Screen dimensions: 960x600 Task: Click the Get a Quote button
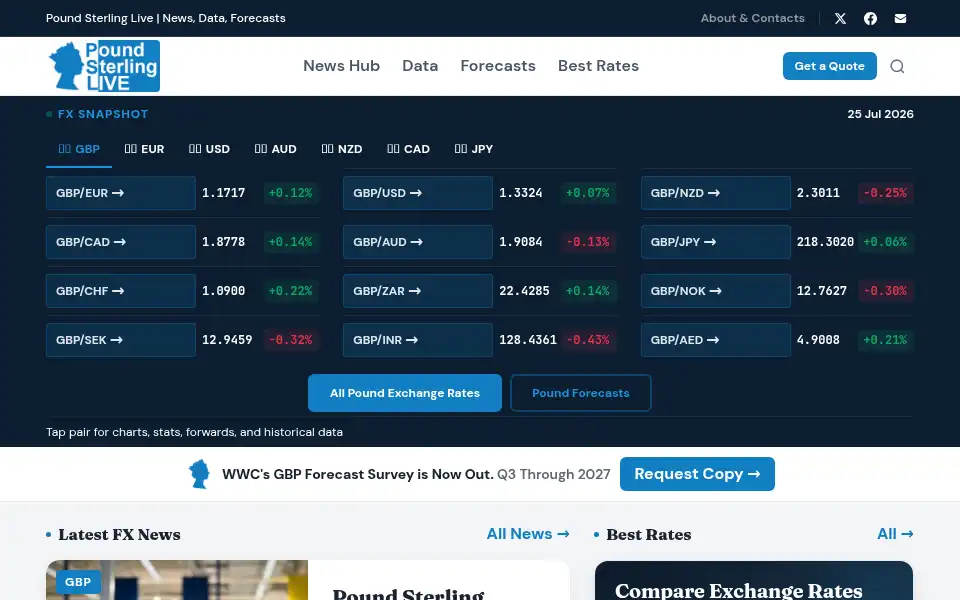coord(830,66)
